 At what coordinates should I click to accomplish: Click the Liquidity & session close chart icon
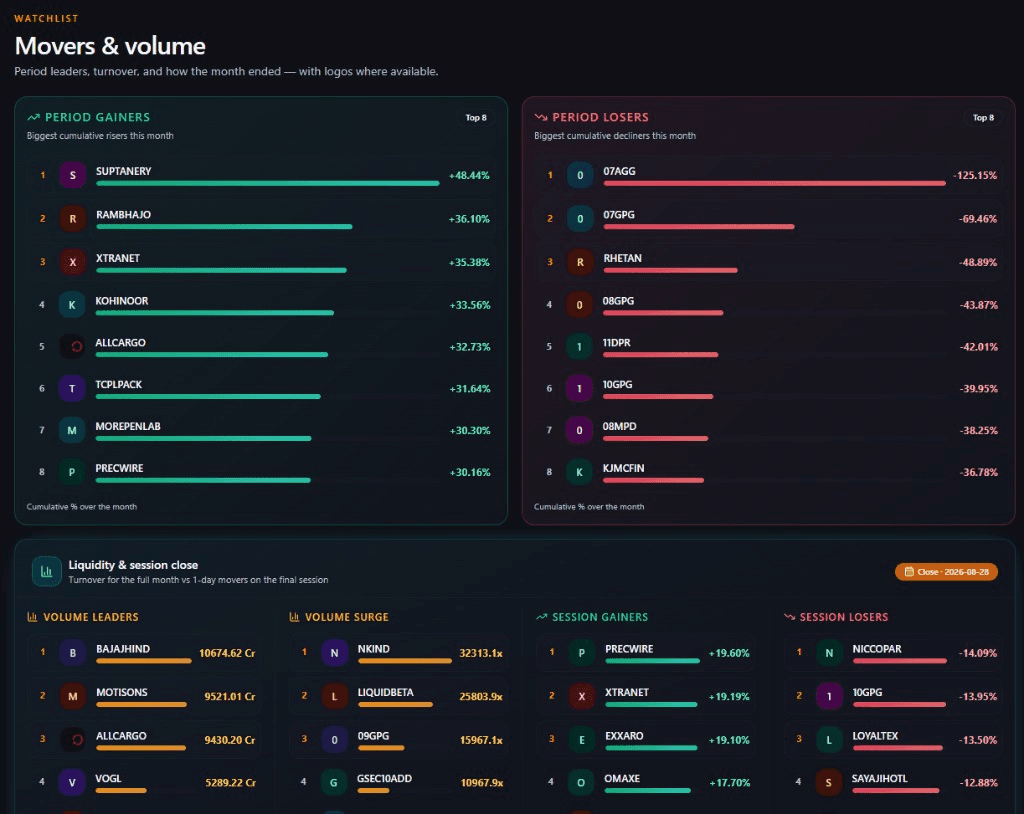46,572
